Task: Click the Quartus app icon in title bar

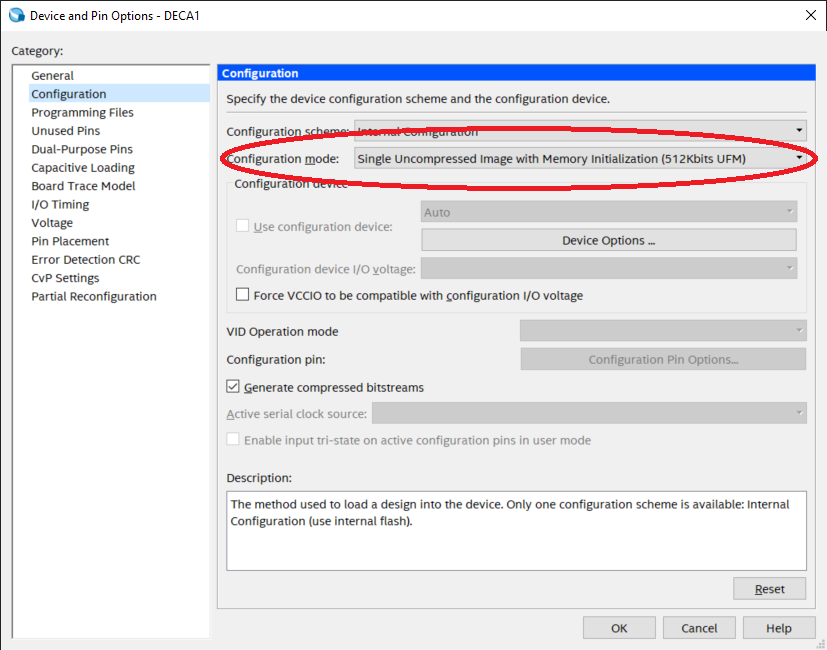Action: 16,16
